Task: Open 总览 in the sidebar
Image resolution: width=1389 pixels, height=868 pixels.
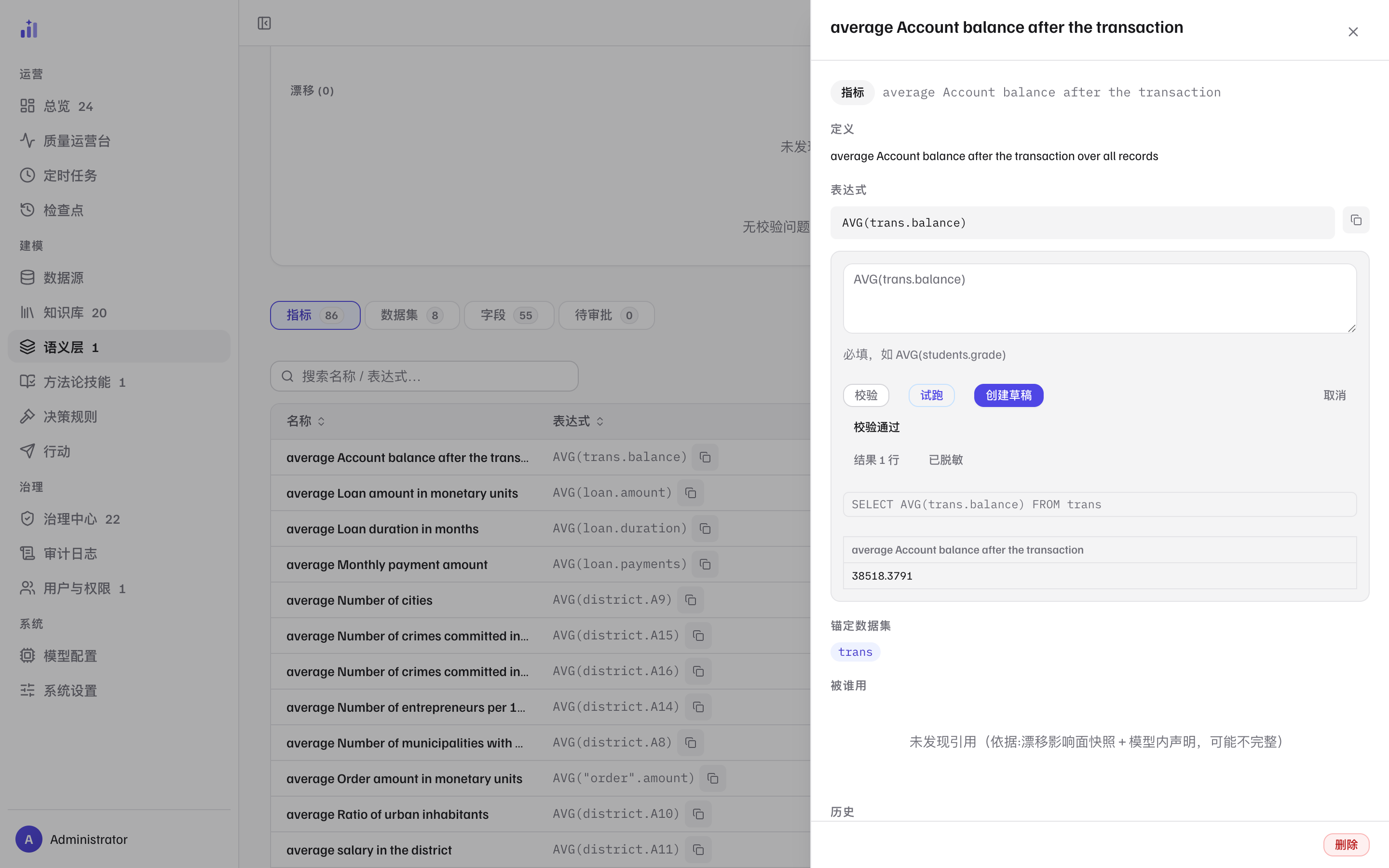Action: tap(119, 106)
